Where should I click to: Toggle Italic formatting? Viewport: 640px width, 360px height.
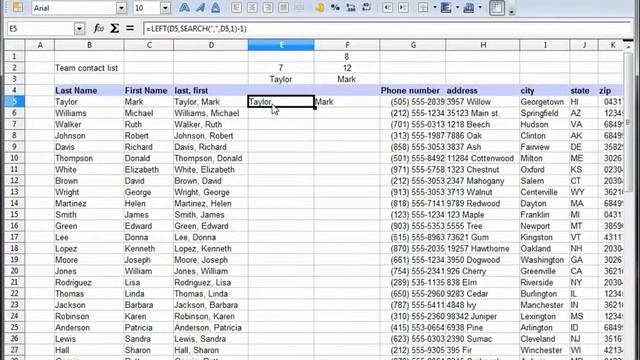pos(200,8)
